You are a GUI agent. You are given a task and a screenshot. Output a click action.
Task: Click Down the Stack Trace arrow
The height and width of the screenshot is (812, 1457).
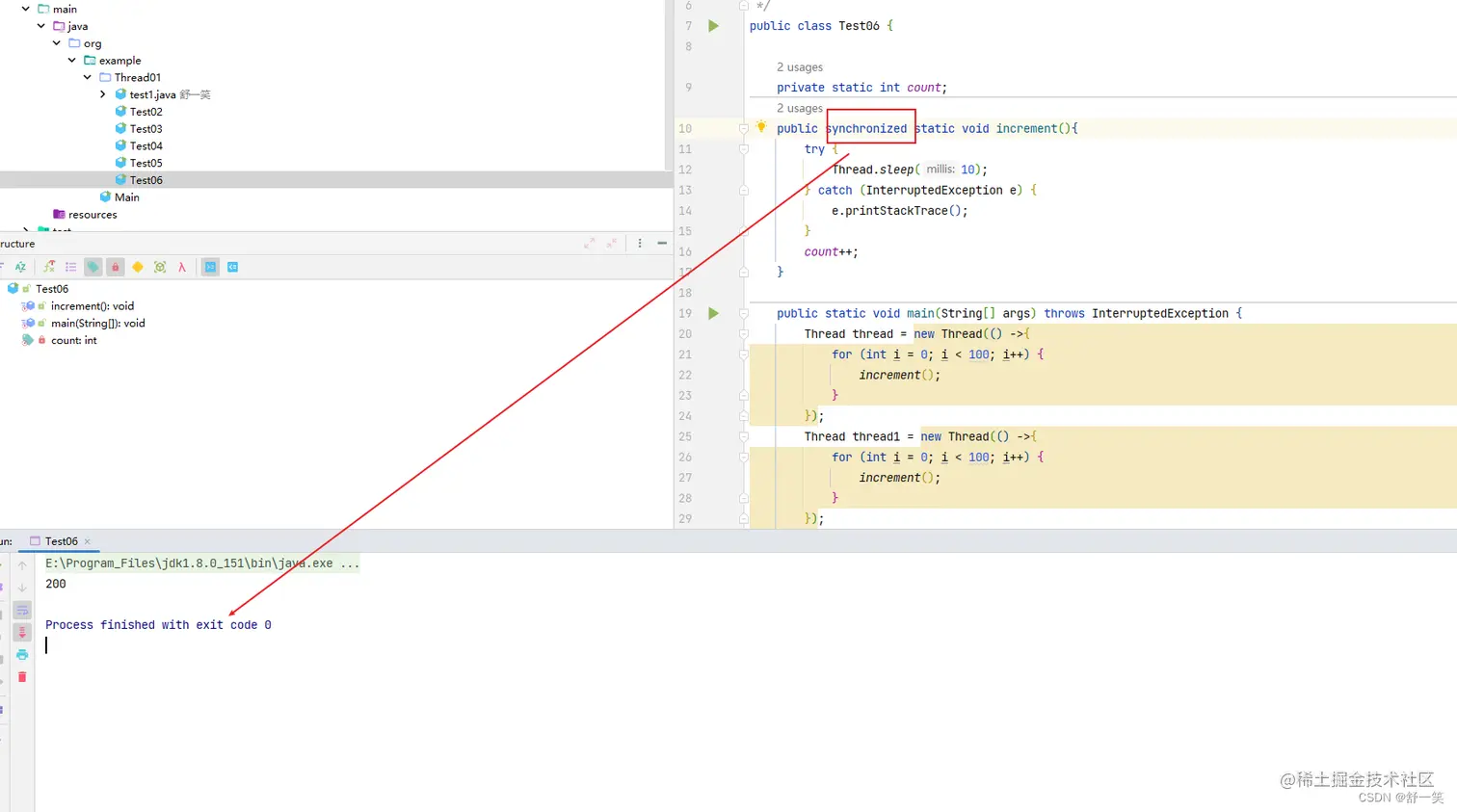(x=22, y=588)
